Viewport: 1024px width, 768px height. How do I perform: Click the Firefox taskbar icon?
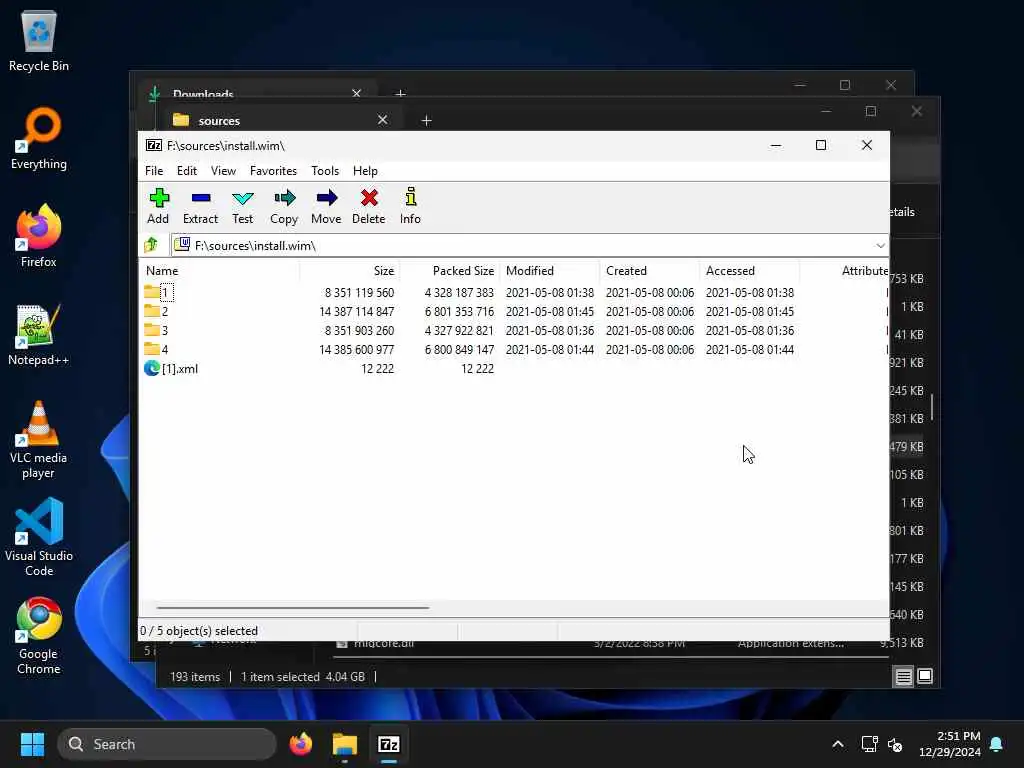pos(301,744)
